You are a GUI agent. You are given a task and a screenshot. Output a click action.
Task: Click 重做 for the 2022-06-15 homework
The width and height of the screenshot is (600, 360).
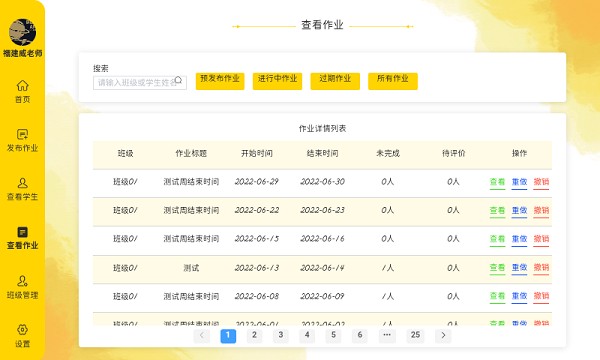(x=519, y=239)
